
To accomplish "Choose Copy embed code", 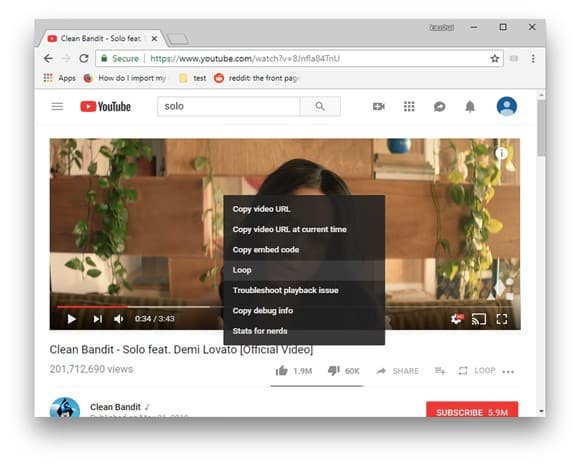I will coord(304,250).
